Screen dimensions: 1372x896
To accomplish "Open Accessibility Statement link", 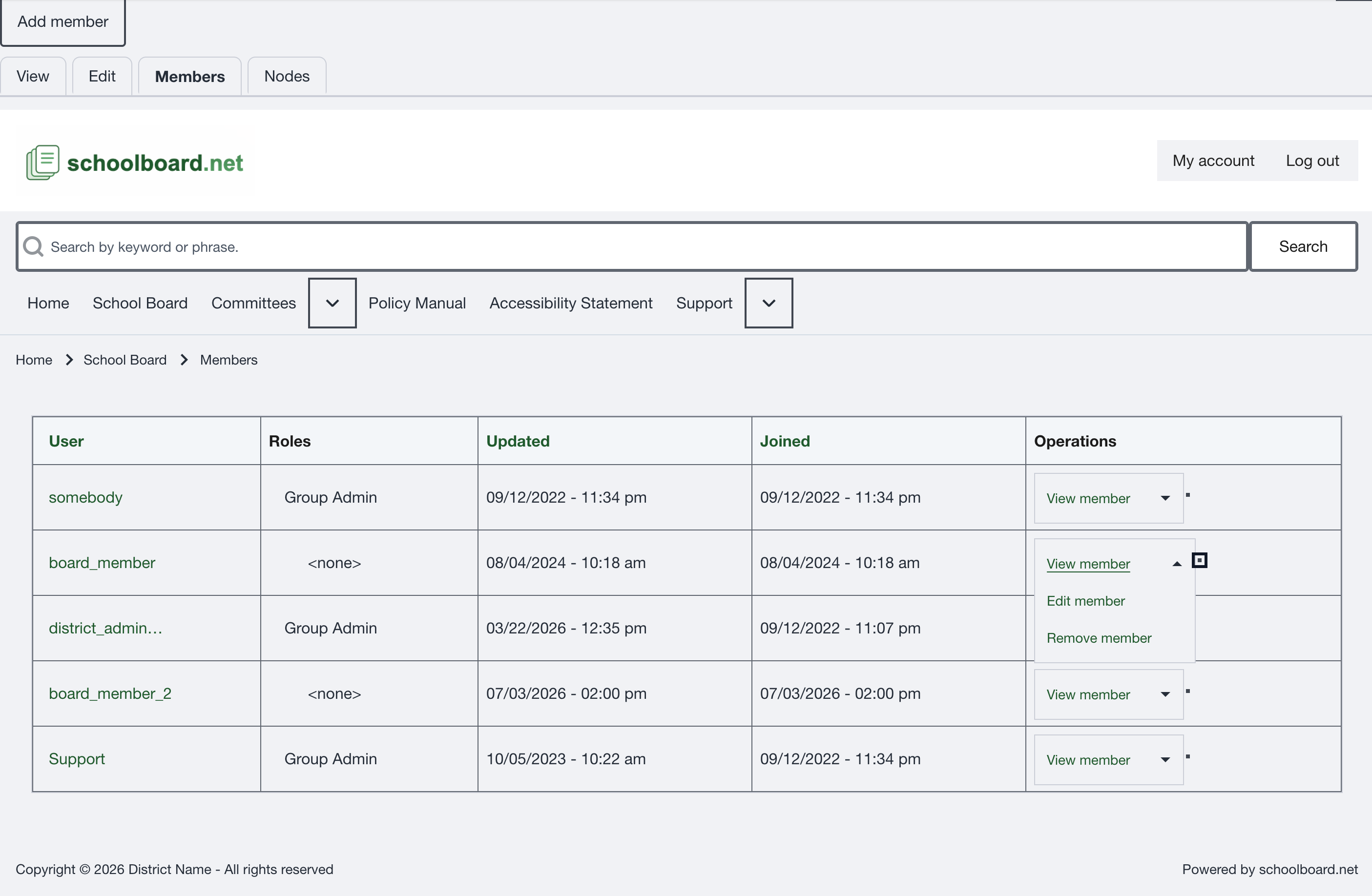I will pyautogui.click(x=571, y=303).
